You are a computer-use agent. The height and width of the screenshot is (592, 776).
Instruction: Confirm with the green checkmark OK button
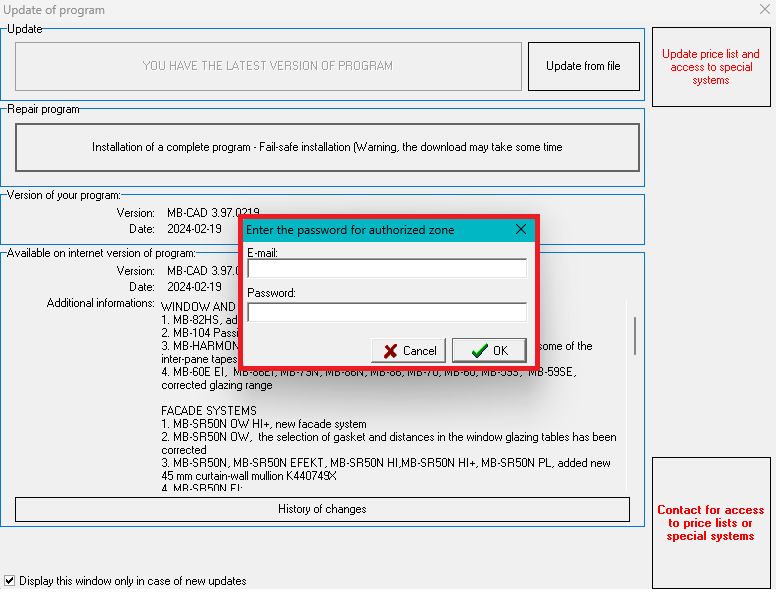(x=489, y=350)
